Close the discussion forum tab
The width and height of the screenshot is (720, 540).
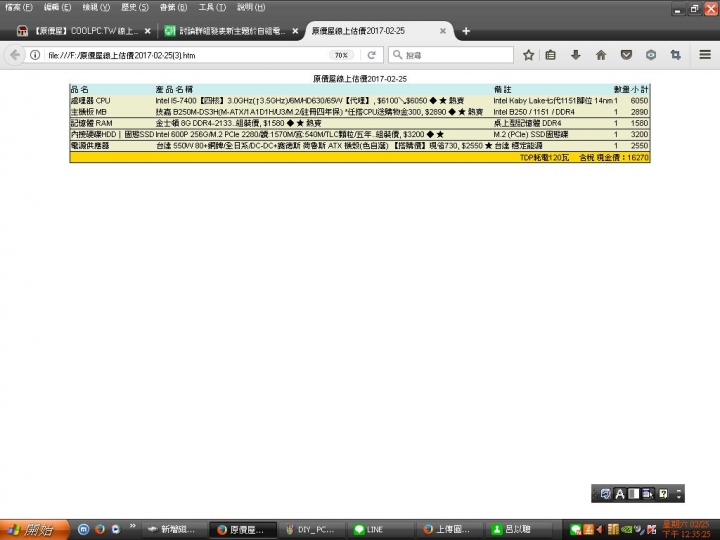(295, 31)
